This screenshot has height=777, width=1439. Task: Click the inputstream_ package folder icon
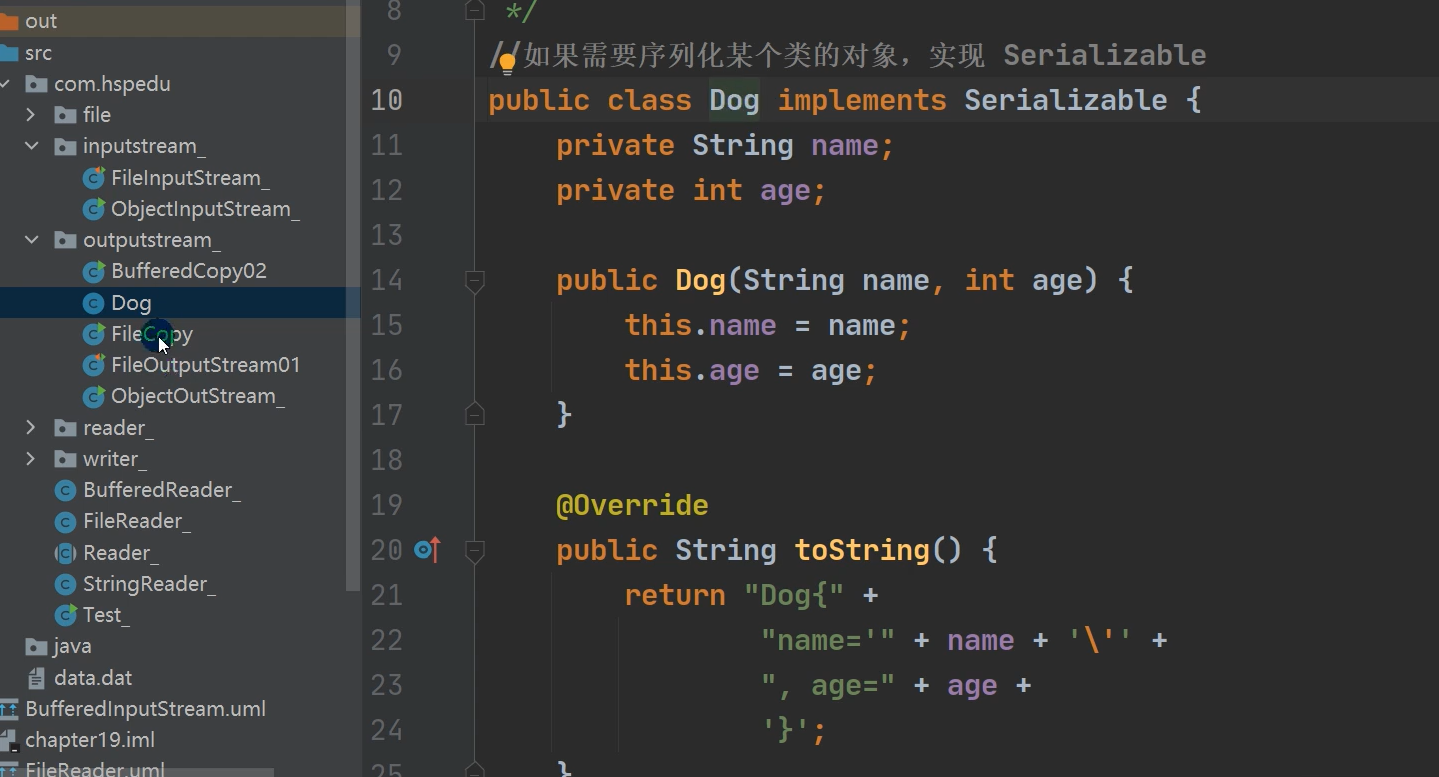(65, 147)
